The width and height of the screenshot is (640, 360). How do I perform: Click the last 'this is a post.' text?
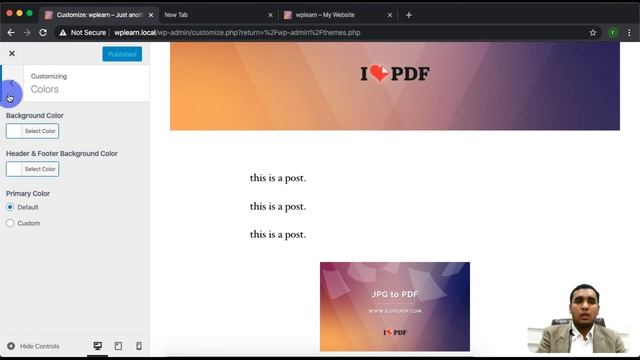tap(278, 234)
